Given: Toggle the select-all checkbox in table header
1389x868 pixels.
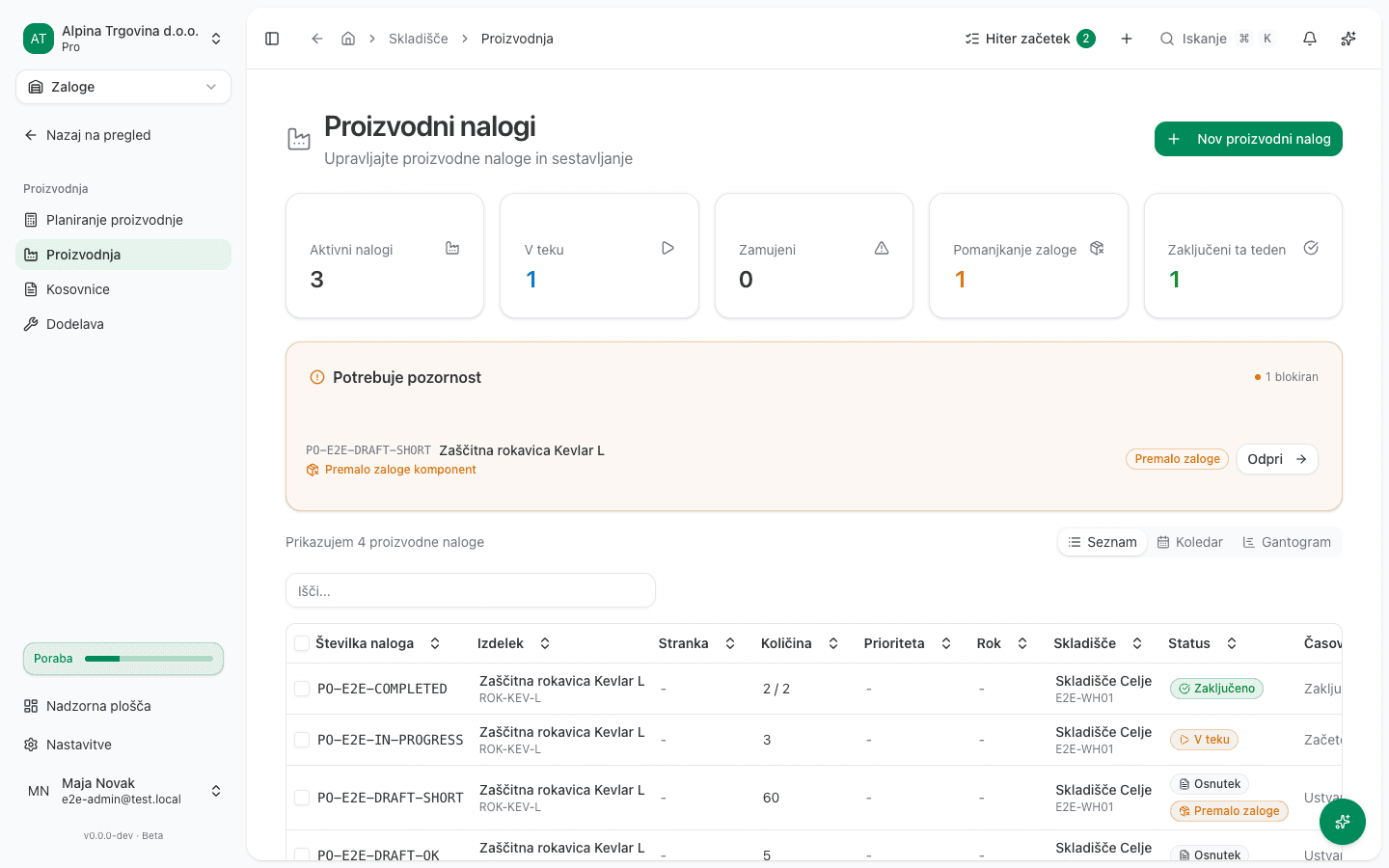Looking at the screenshot, I should pyautogui.click(x=302, y=643).
